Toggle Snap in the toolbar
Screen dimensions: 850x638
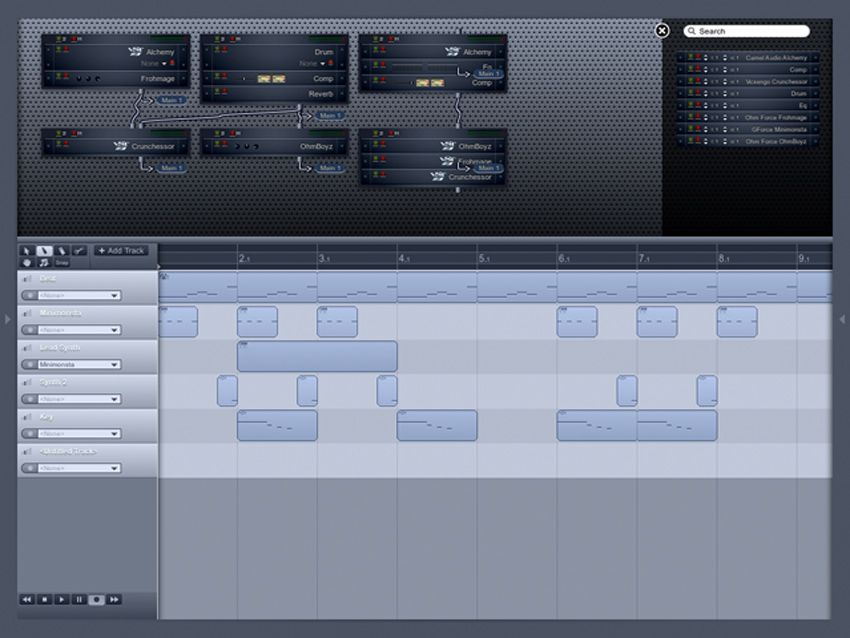click(63, 262)
